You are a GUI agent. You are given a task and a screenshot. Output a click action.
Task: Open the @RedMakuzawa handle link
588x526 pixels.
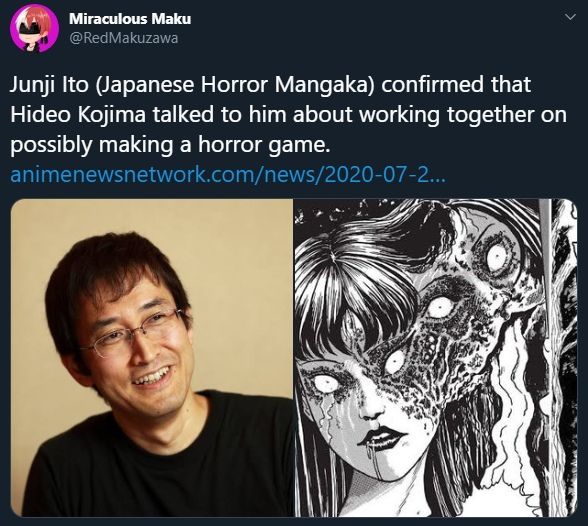[123, 38]
